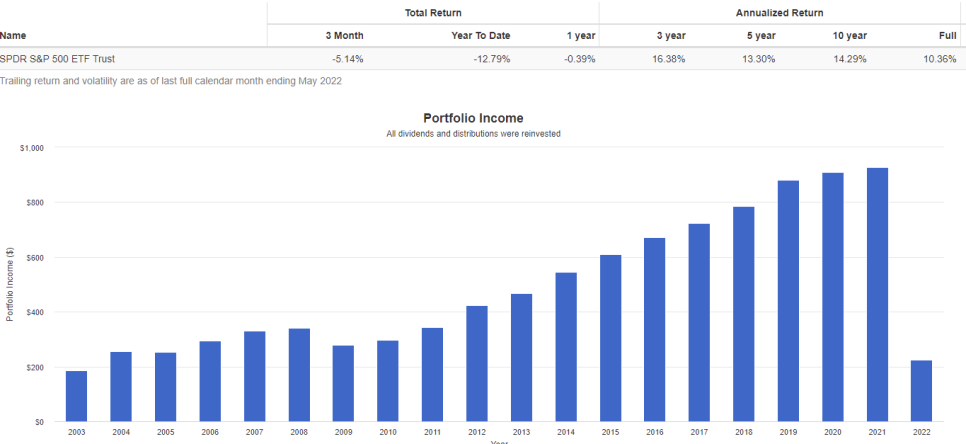The height and width of the screenshot is (444, 966).
Task: Click the 2022 income bar
Action: click(x=922, y=391)
